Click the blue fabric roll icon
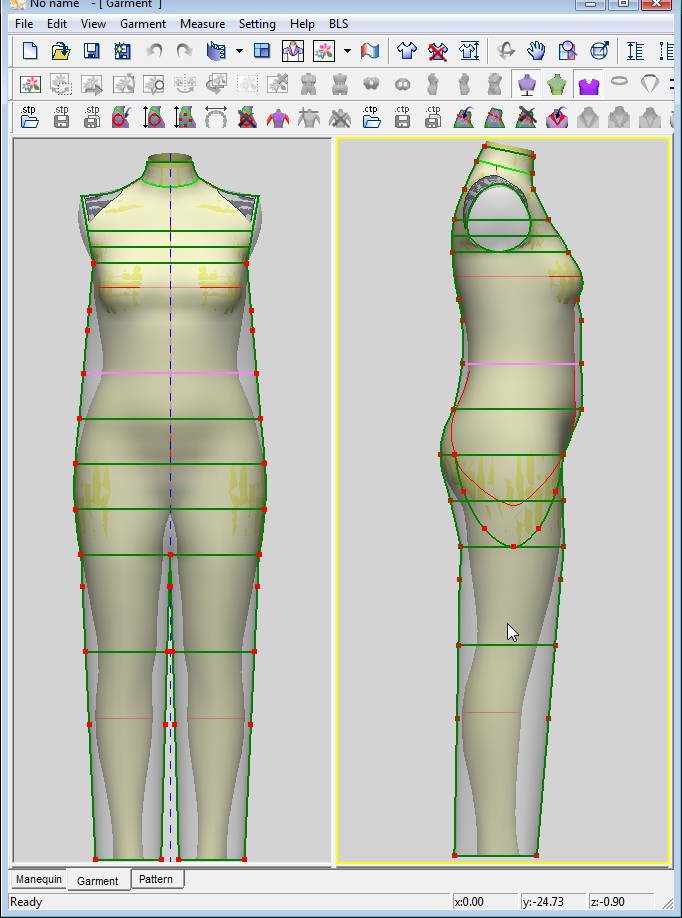Image resolution: width=682 pixels, height=918 pixels. [x=216, y=51]
